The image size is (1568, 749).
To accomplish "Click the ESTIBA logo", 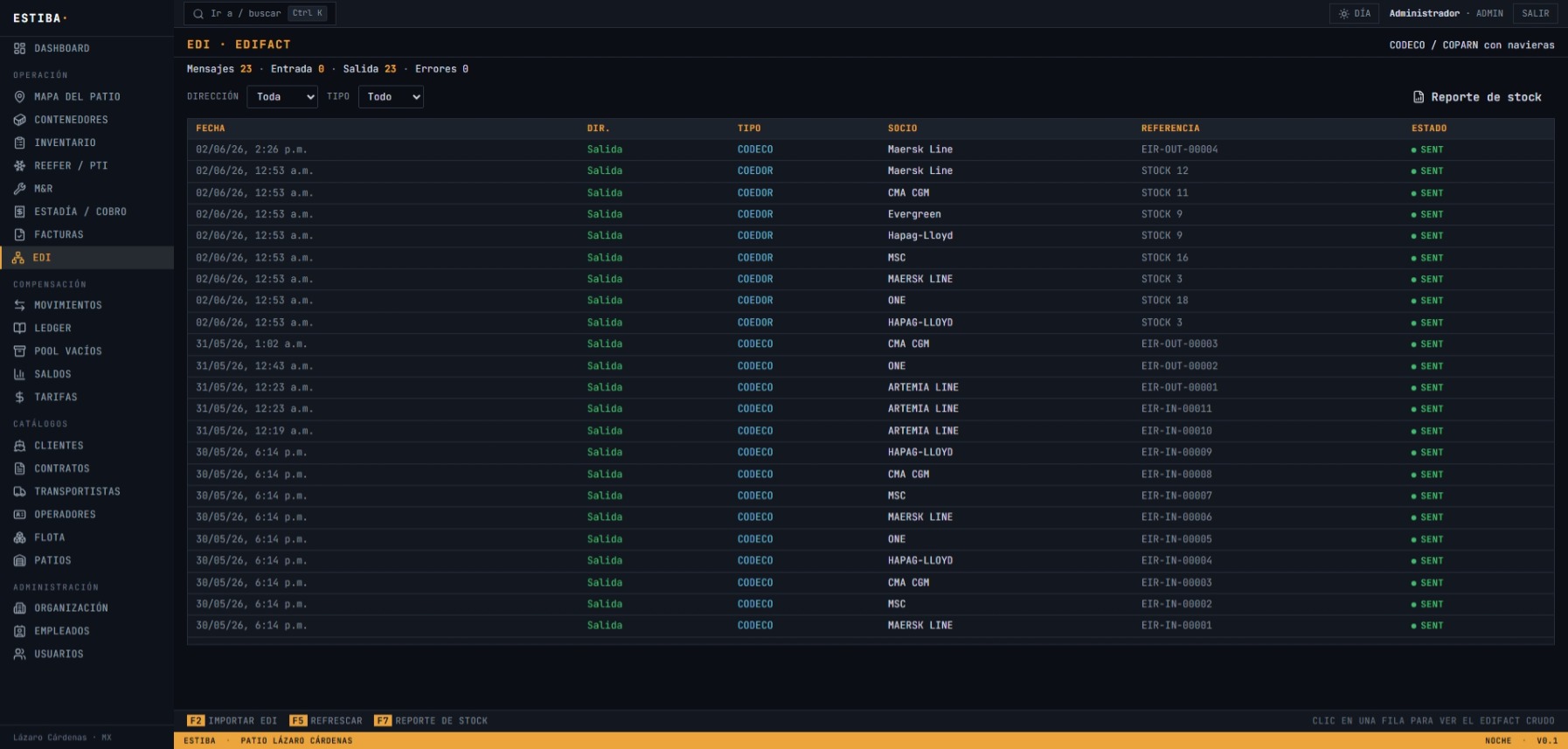I will [39, 17].
